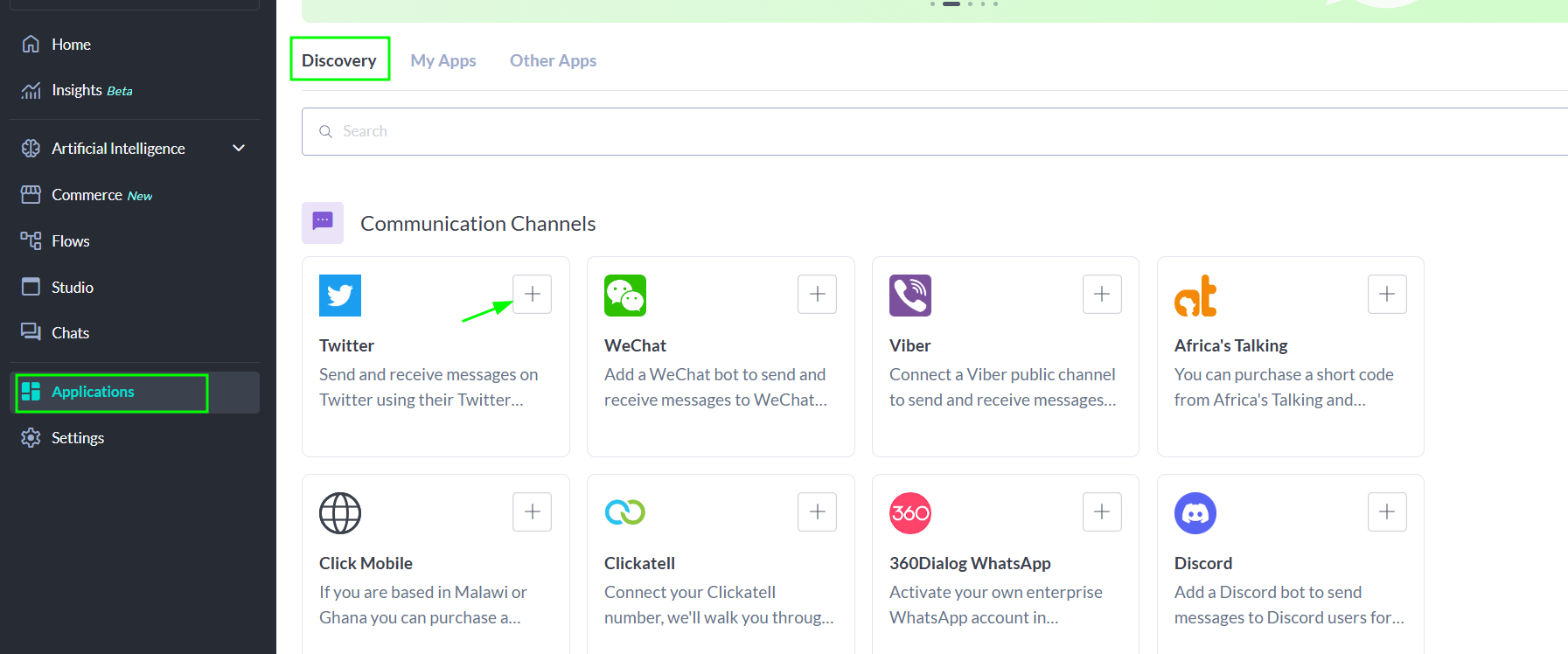The height and width of the screenshot is (654, 1568).
Task: Click the Click Mobile globe icon
Action: tap(340, 513)
